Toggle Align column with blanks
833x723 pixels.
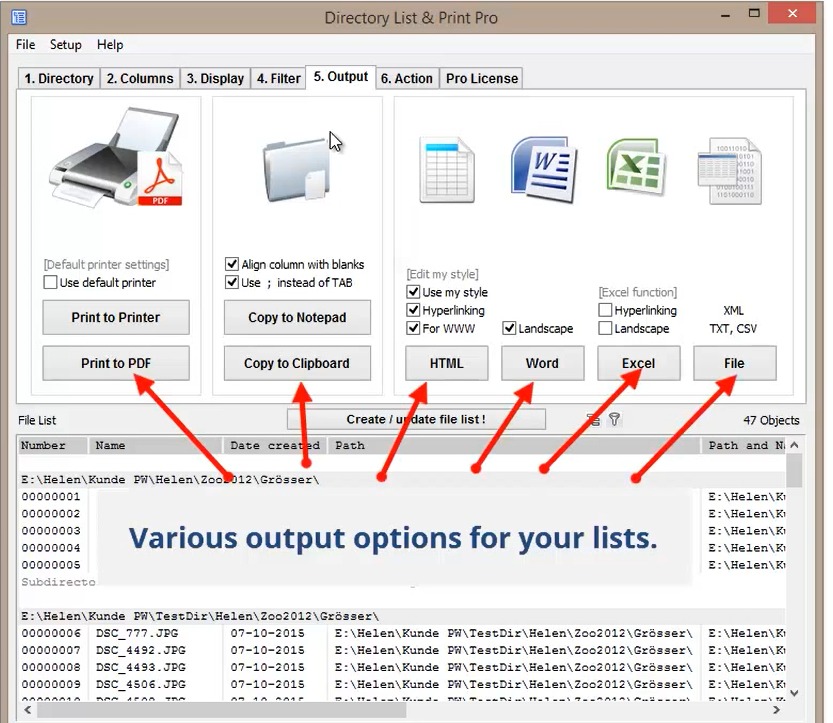pos(232,264)
